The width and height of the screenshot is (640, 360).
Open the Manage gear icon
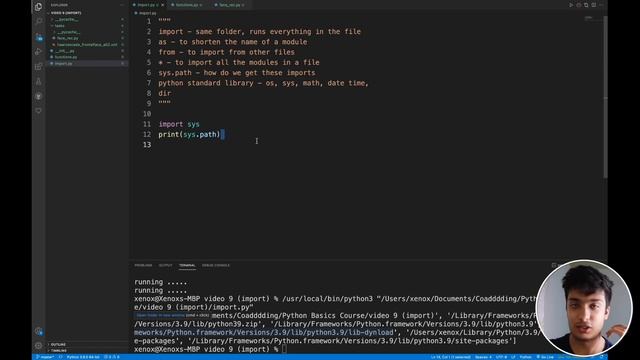tap(39, 346)
